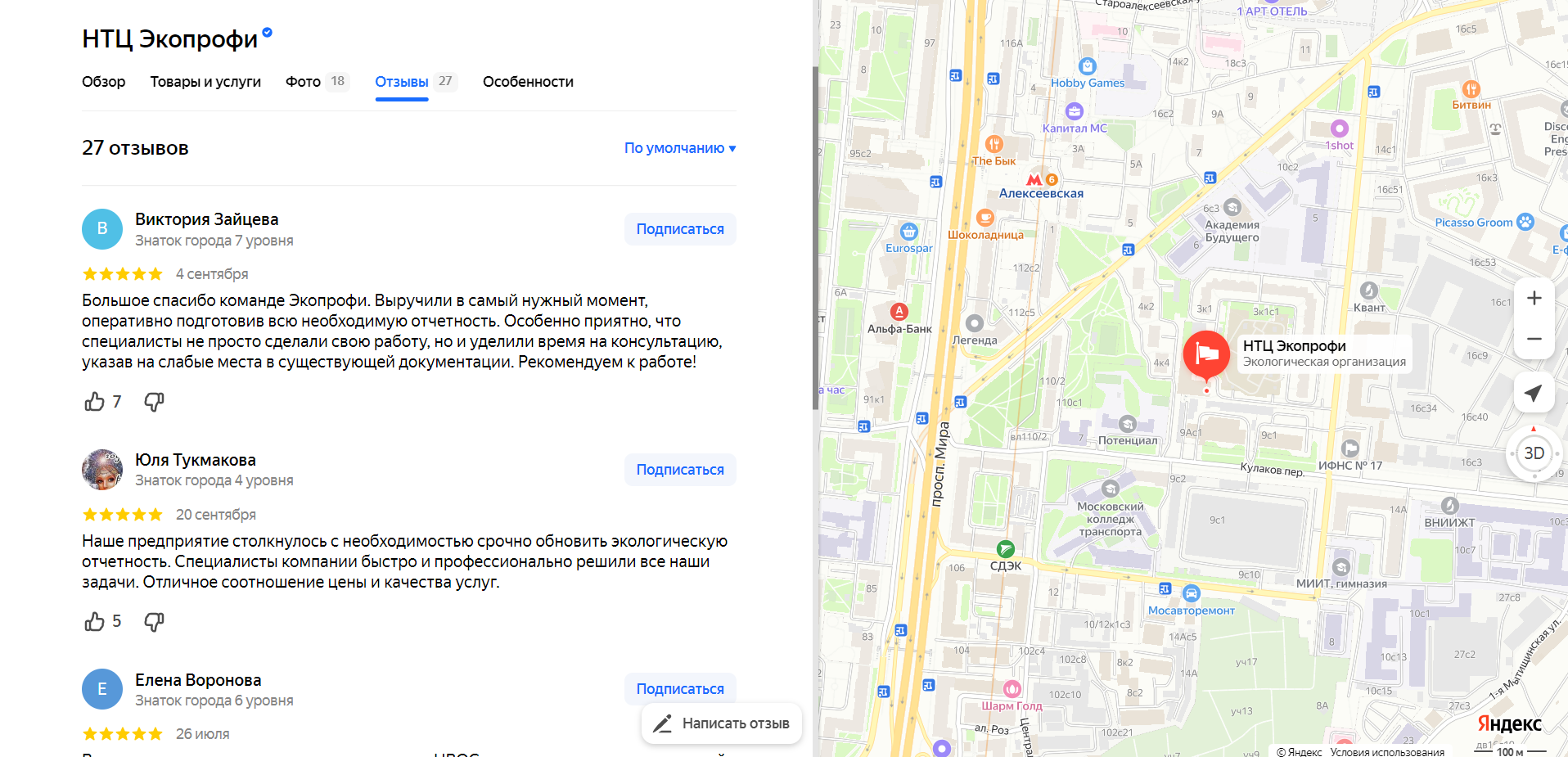Open The Бык restaurant marker
The height and width of the screenshot is (757, 1568).
(x=994, y=144)
